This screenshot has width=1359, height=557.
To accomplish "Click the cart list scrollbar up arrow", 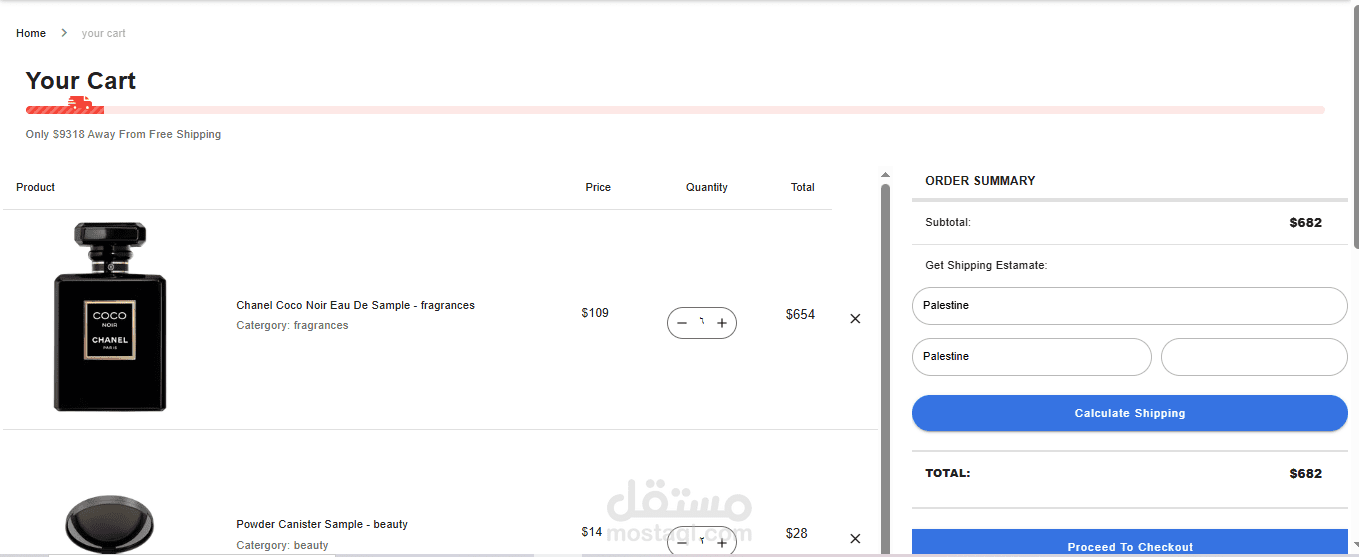I will [x=885, y=175].
